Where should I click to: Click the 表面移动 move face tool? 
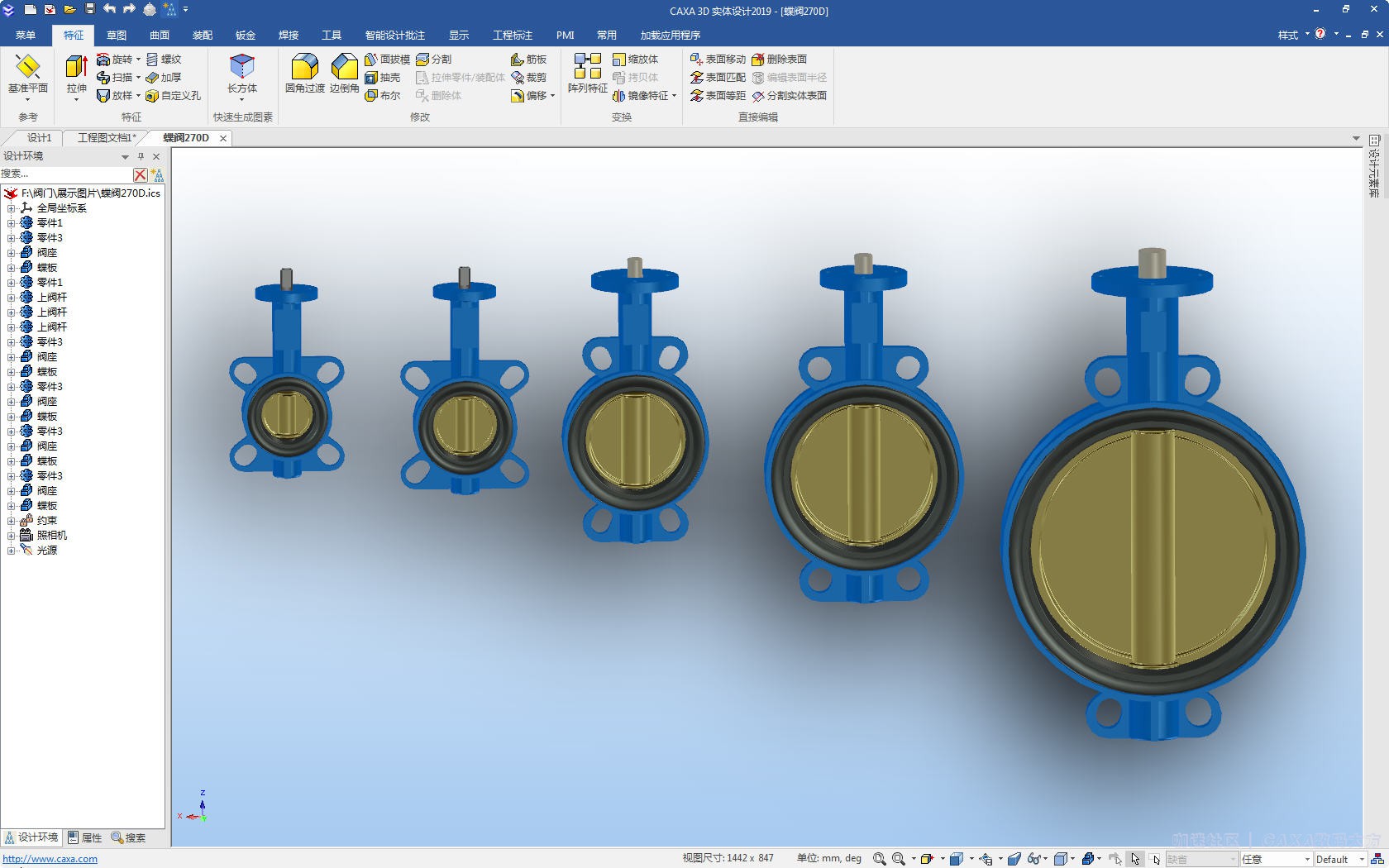(x=718, y=60)
